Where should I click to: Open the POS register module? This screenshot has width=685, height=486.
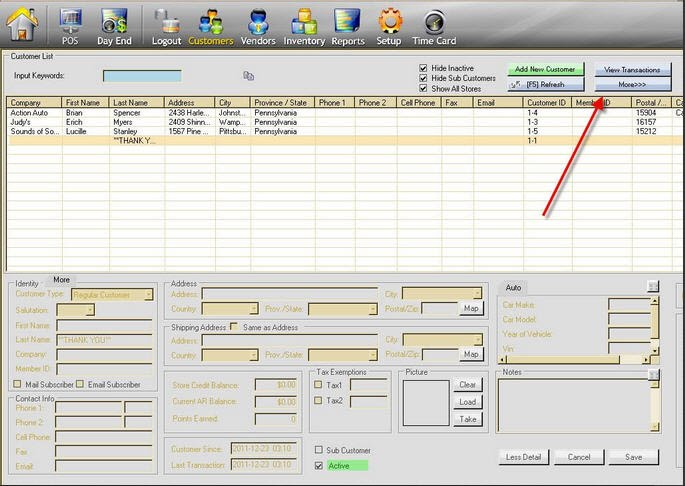71,26
